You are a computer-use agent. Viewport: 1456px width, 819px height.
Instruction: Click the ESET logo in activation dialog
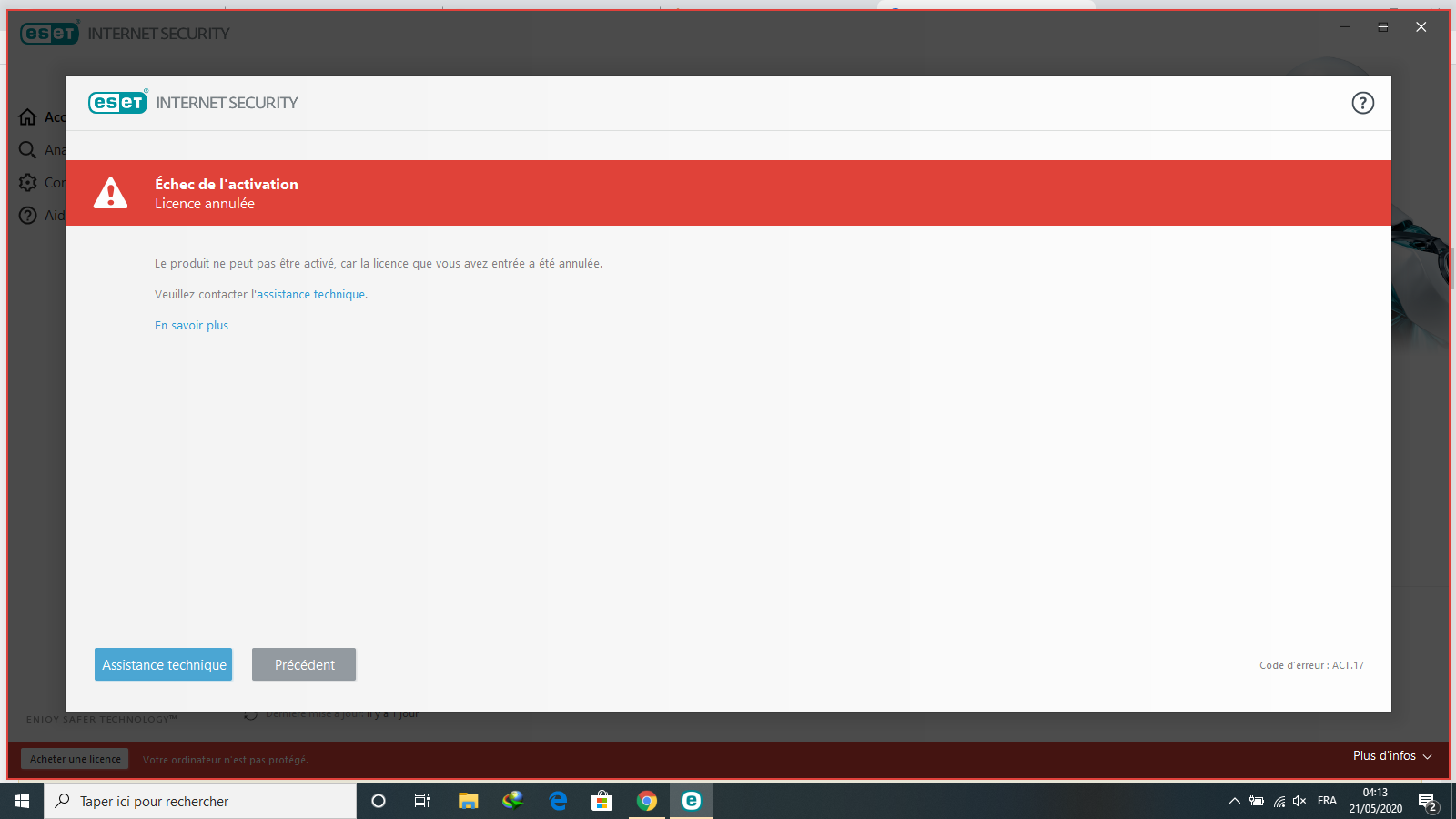click(118, 102)
